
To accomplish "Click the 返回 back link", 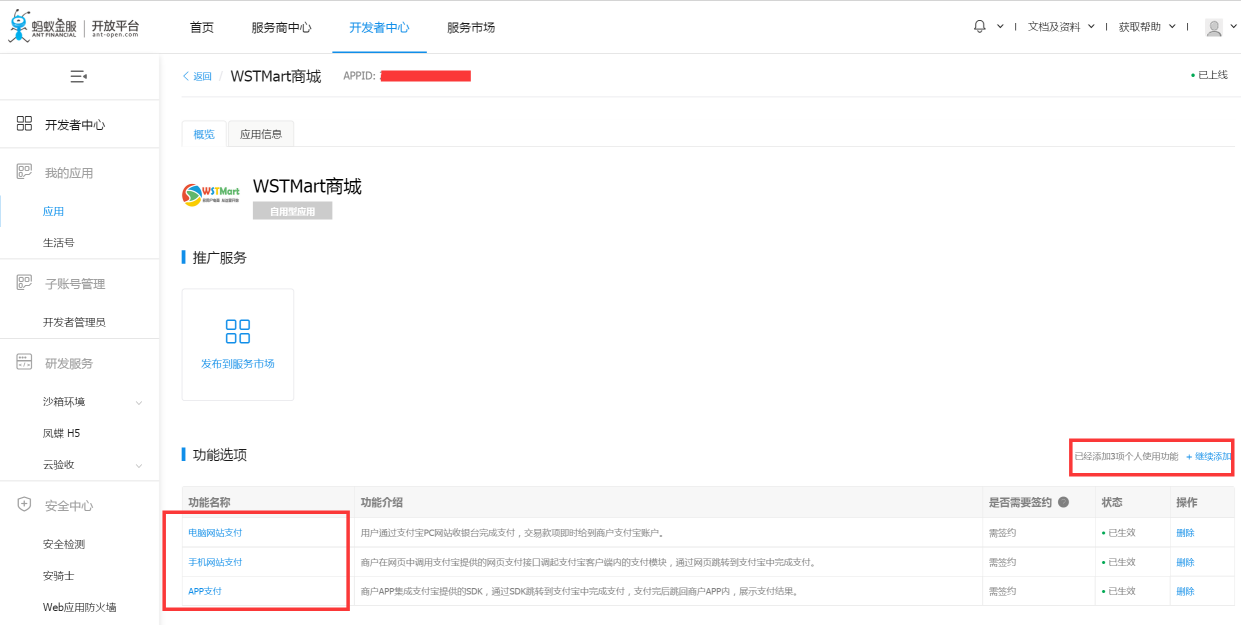I will point(197,77).
